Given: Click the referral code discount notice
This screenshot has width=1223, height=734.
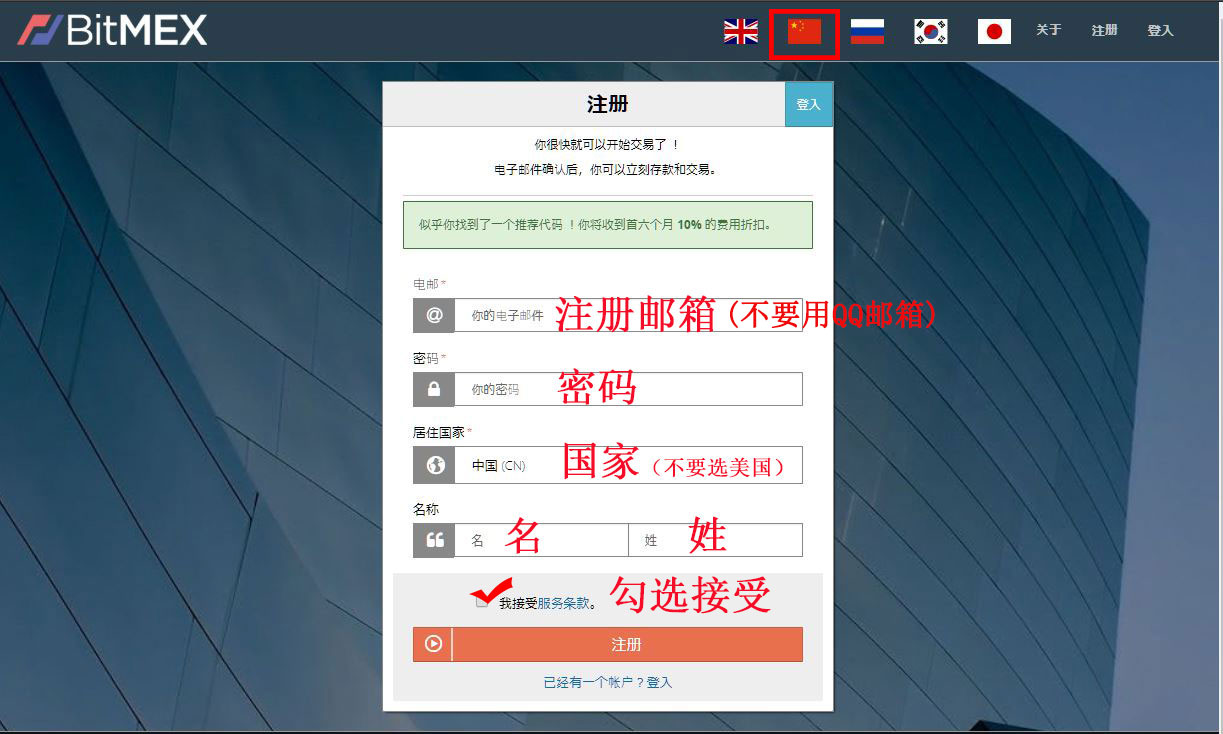Looking at the screenshot, I should pos(608,225).
